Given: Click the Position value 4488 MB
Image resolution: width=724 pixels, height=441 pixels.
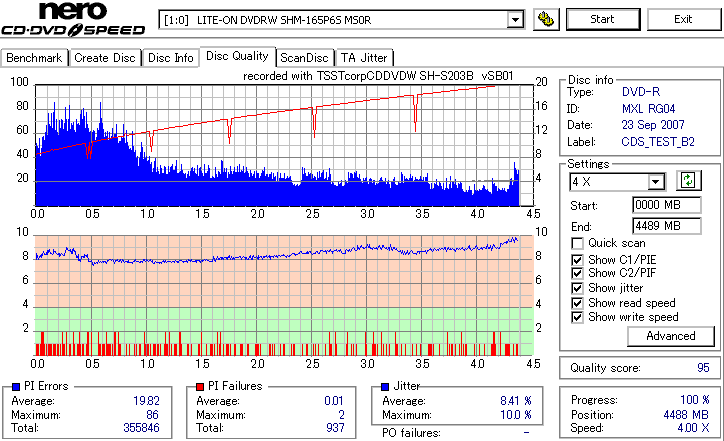Looking at the screenshot, I should (686, 415).
